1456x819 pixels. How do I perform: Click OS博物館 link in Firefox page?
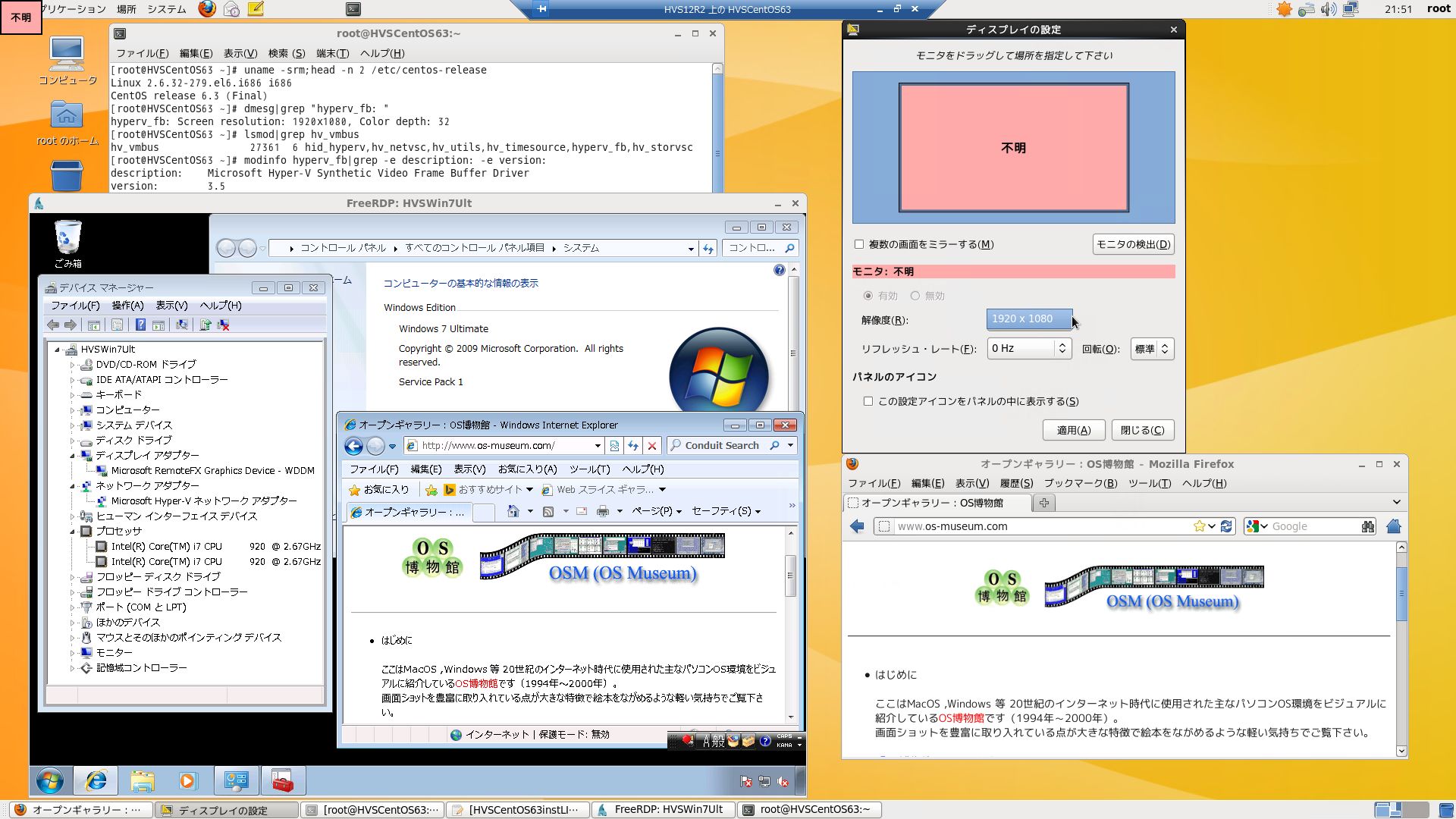(961, 717)
